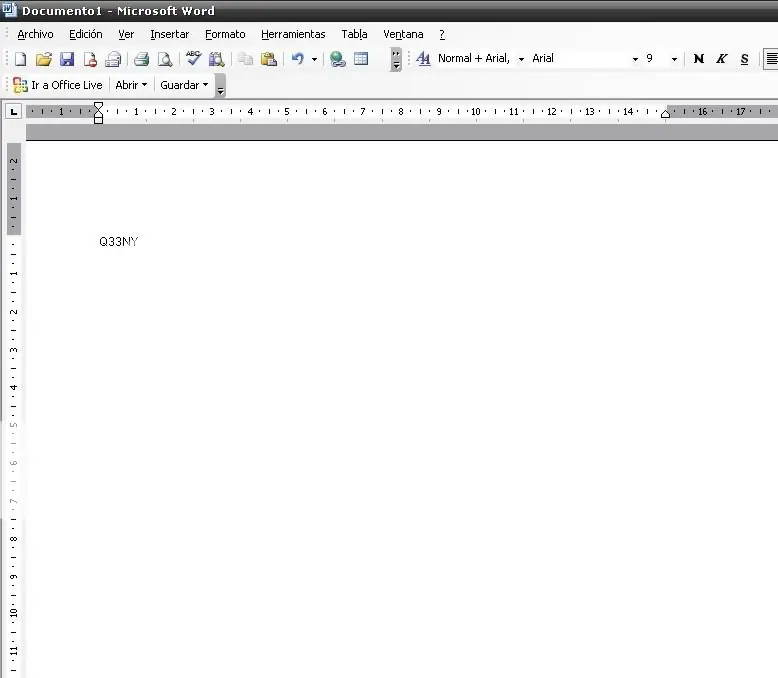The width and height of the screenshot is (778, 678).
Task: Click the tab stop type selector
Action: pyautogui.click(x=13, y=112)
